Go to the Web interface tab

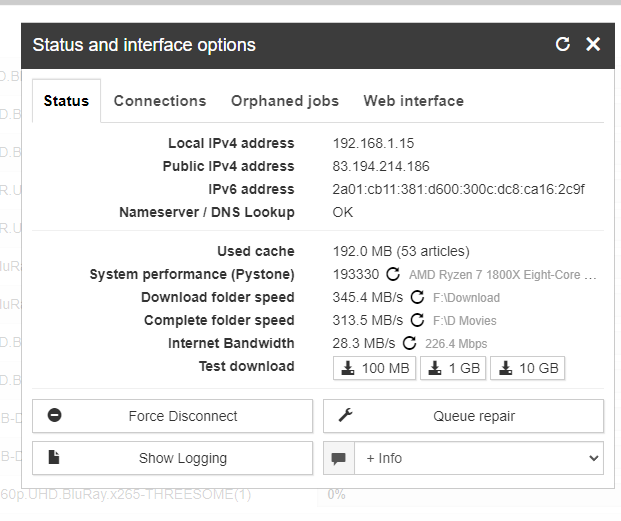pyautogui.click(x=413, y=101)
